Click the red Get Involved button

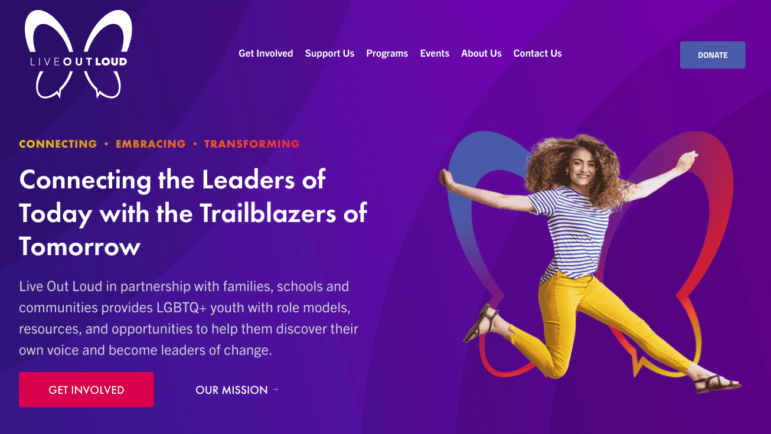click(87, 389)
